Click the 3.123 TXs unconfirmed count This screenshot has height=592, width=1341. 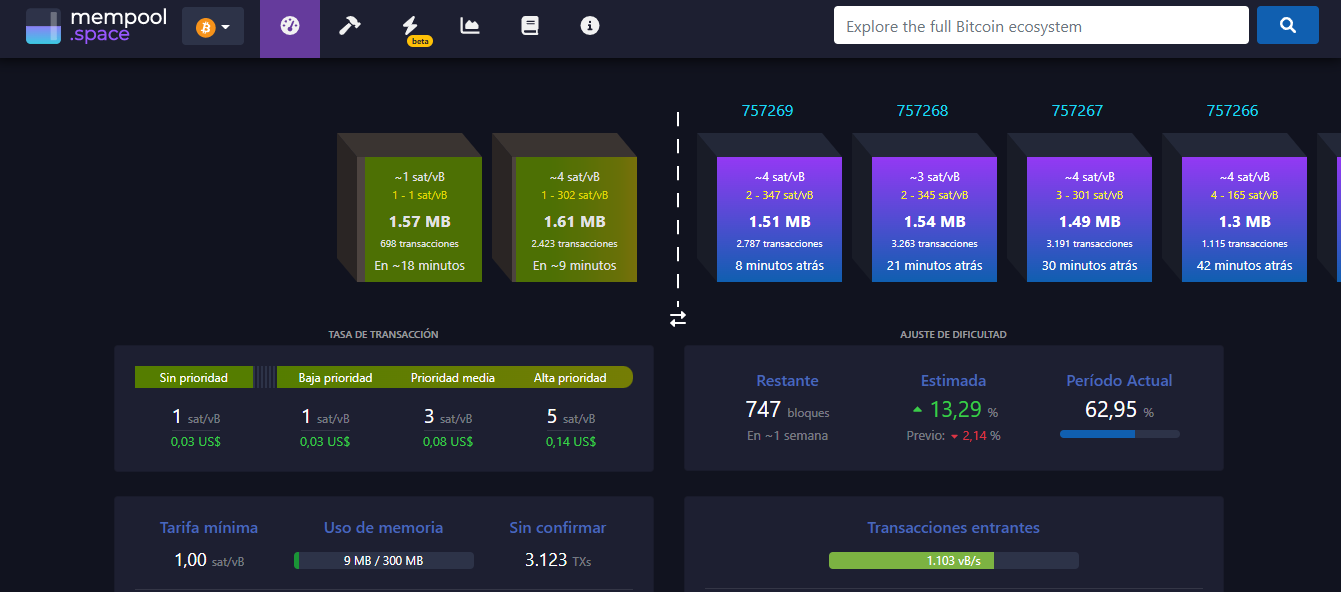[558, 560]
